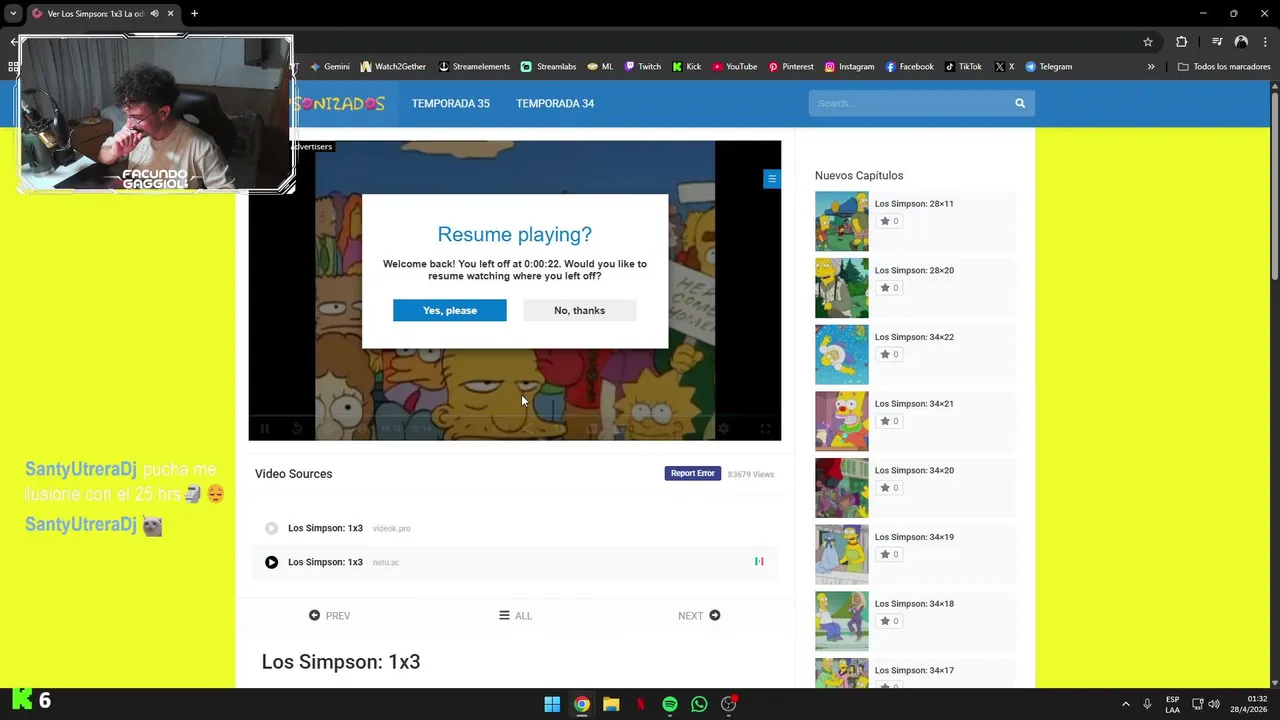Open Chrome extensions puzzle icon
Viewport: 1280px width, 720px height.
(x=1182, y=42)
